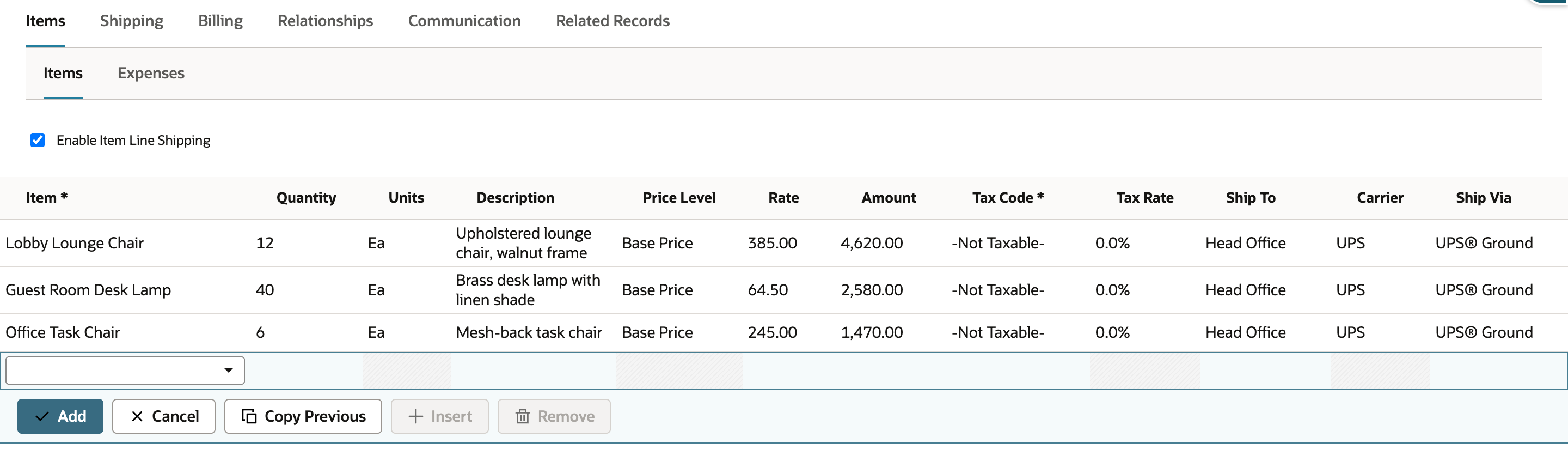The width and height of the screenshot is (1568, 449).
Task: Click the Cancel button
Action: pyautogui.click(x=164, y=416)
